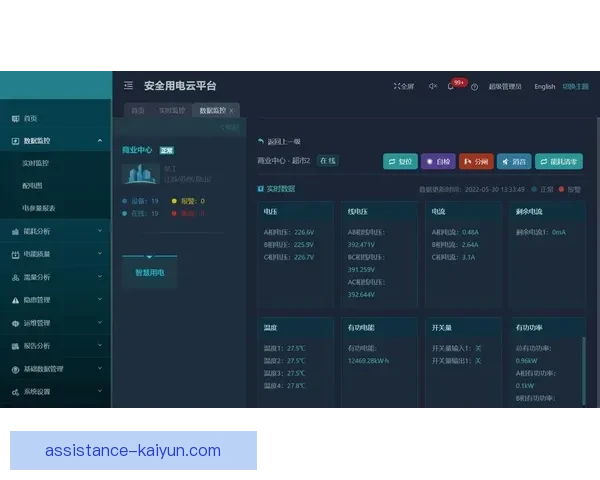Click the 基础数据管理 sidebar icon

(15, 369)
